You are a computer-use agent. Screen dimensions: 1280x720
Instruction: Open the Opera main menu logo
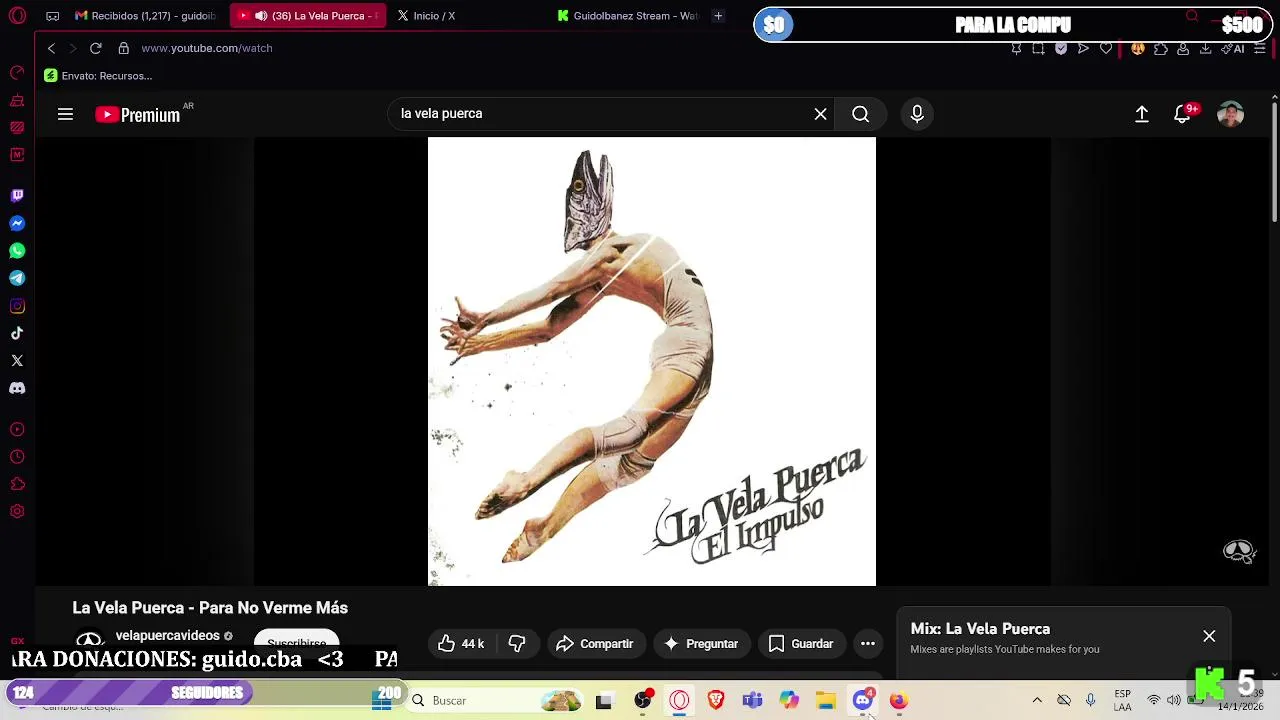[x=17, y=16]
